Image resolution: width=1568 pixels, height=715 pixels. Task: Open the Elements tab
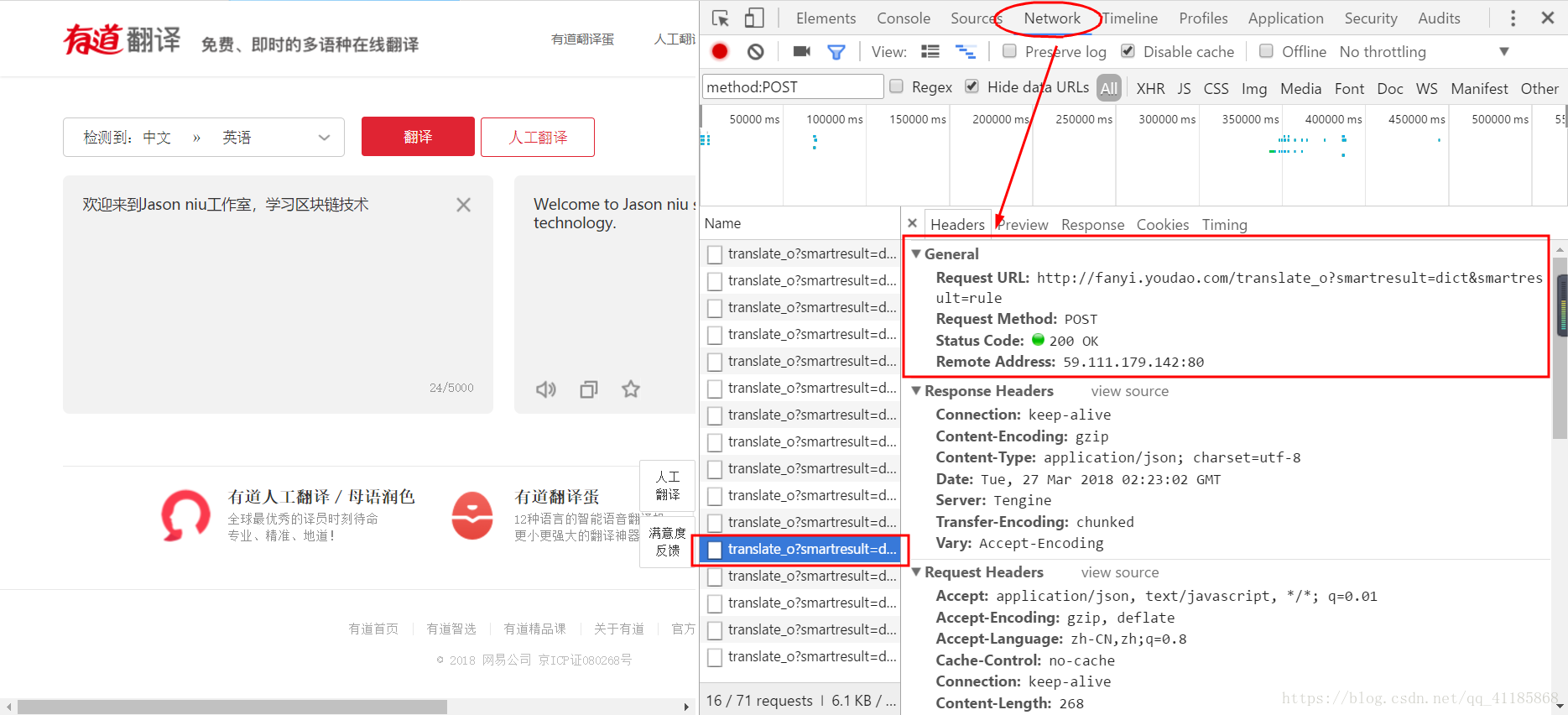click(826, 18)
